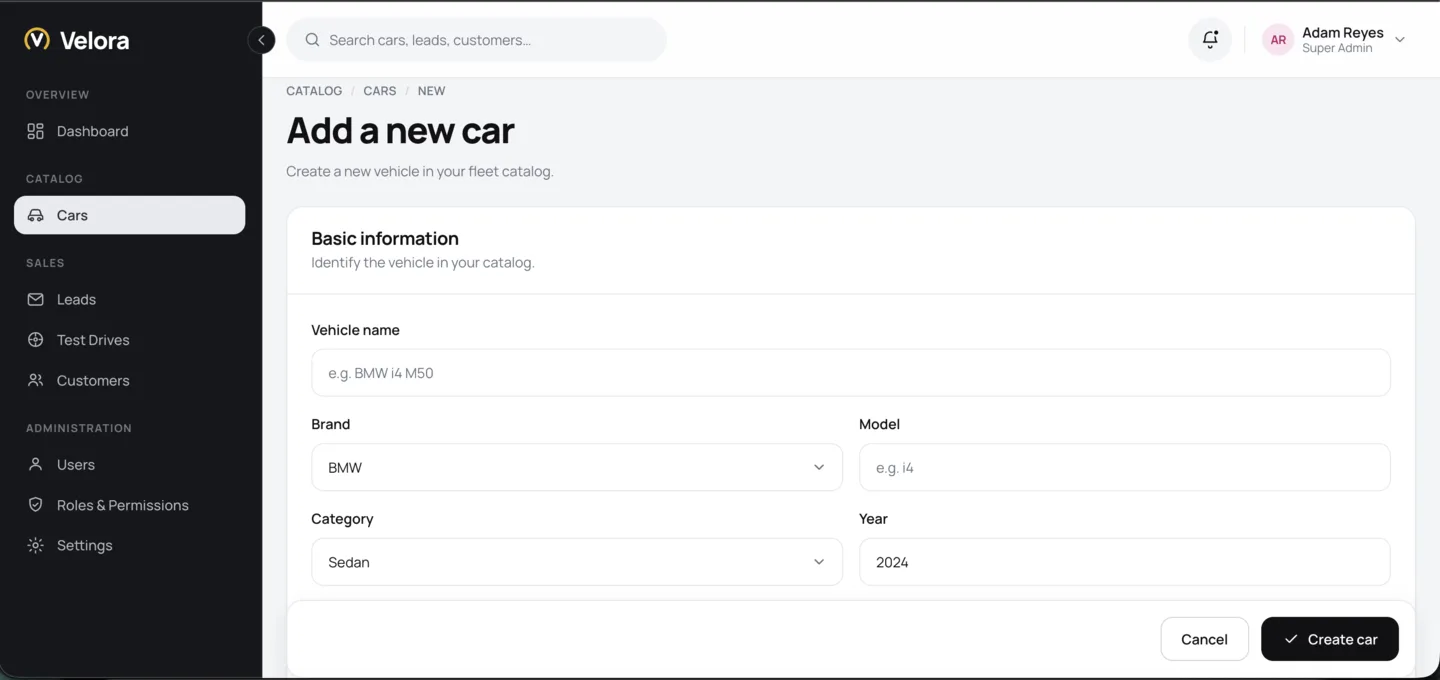Click the search magnifier icon

point(312,40)
